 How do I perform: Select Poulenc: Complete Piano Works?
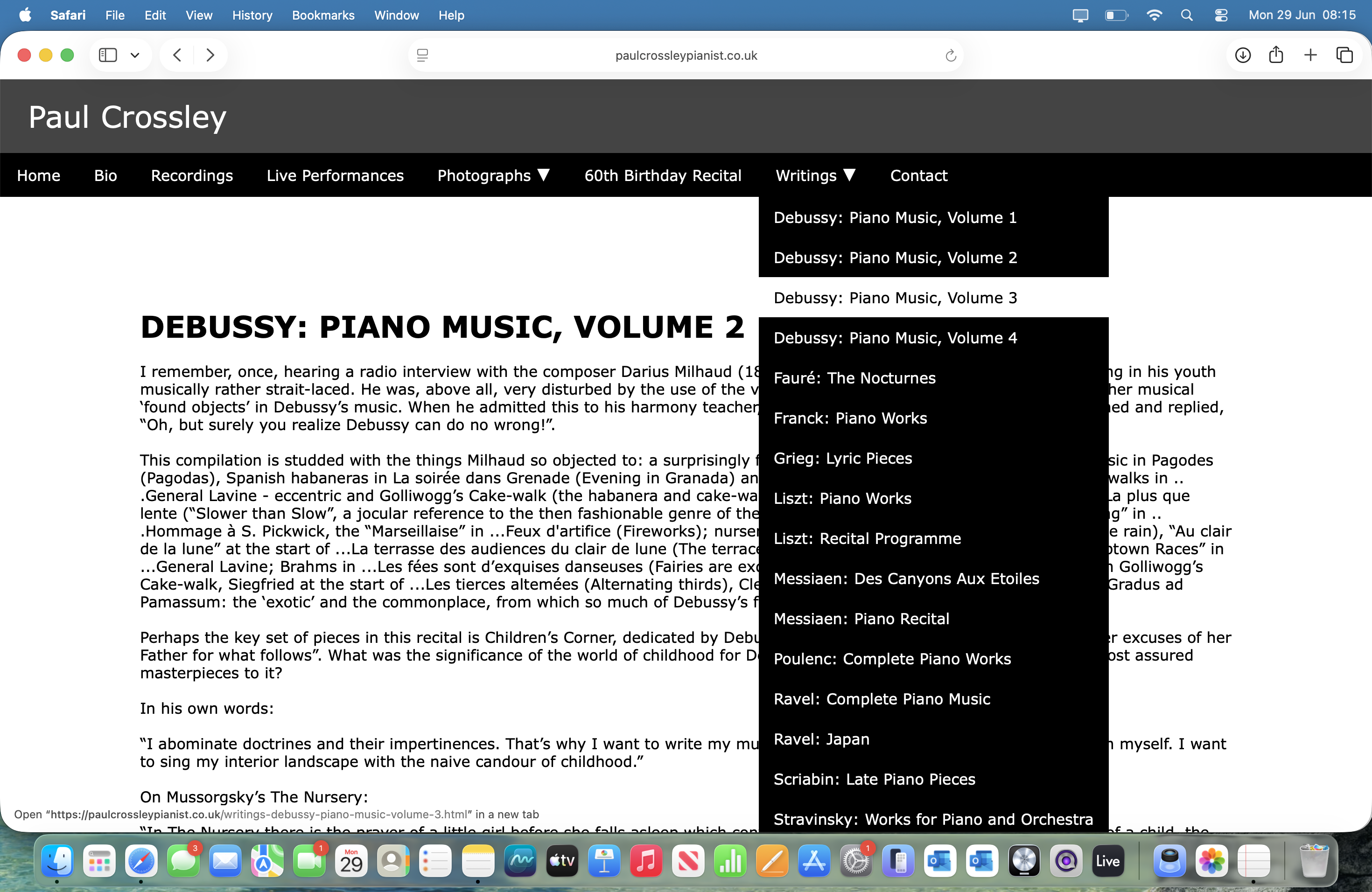(933, 659)
